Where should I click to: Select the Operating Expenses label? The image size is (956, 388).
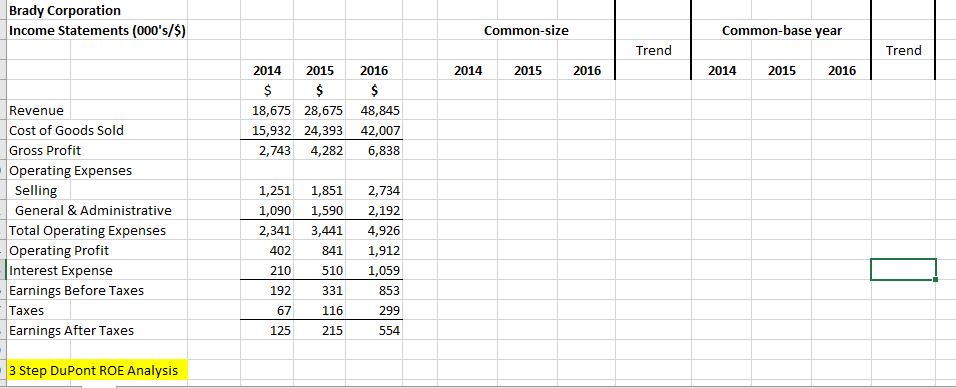[70, 170]
